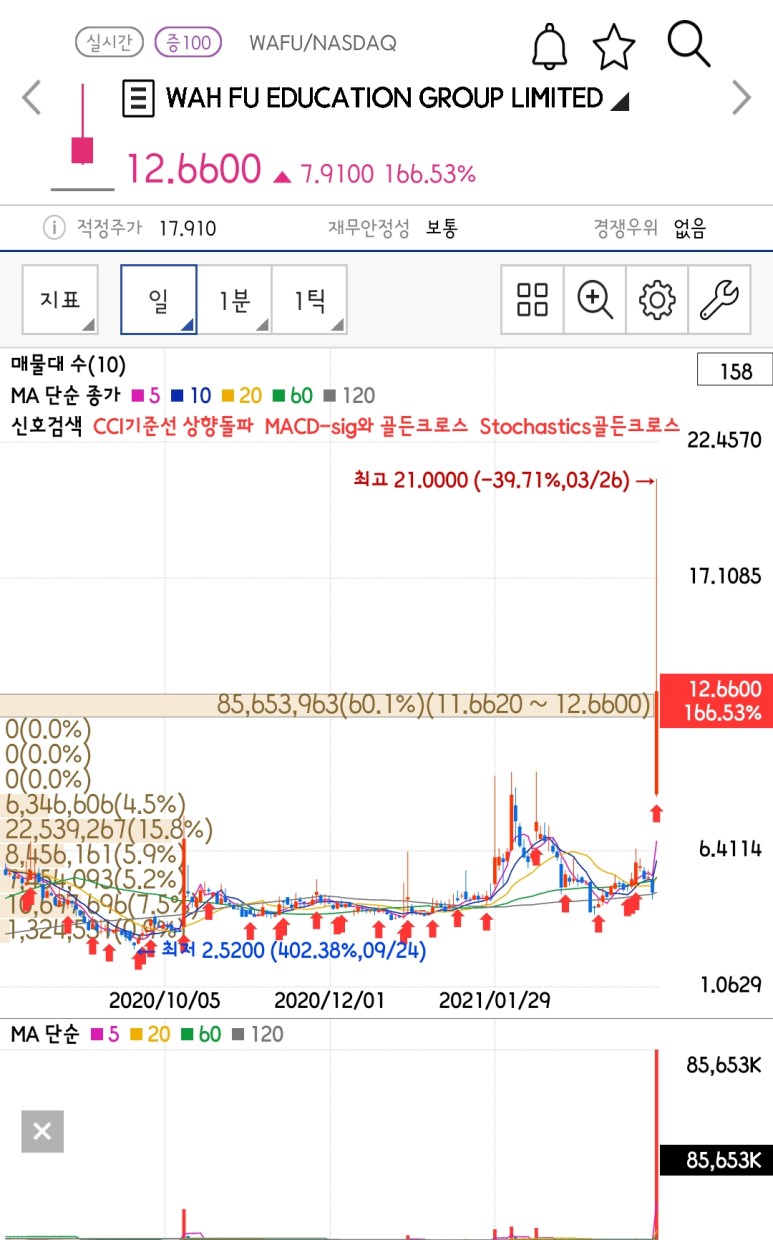Click the MA 20 yellow legend swatch
Screen dimensions: 773x1240
click(228, 396)
